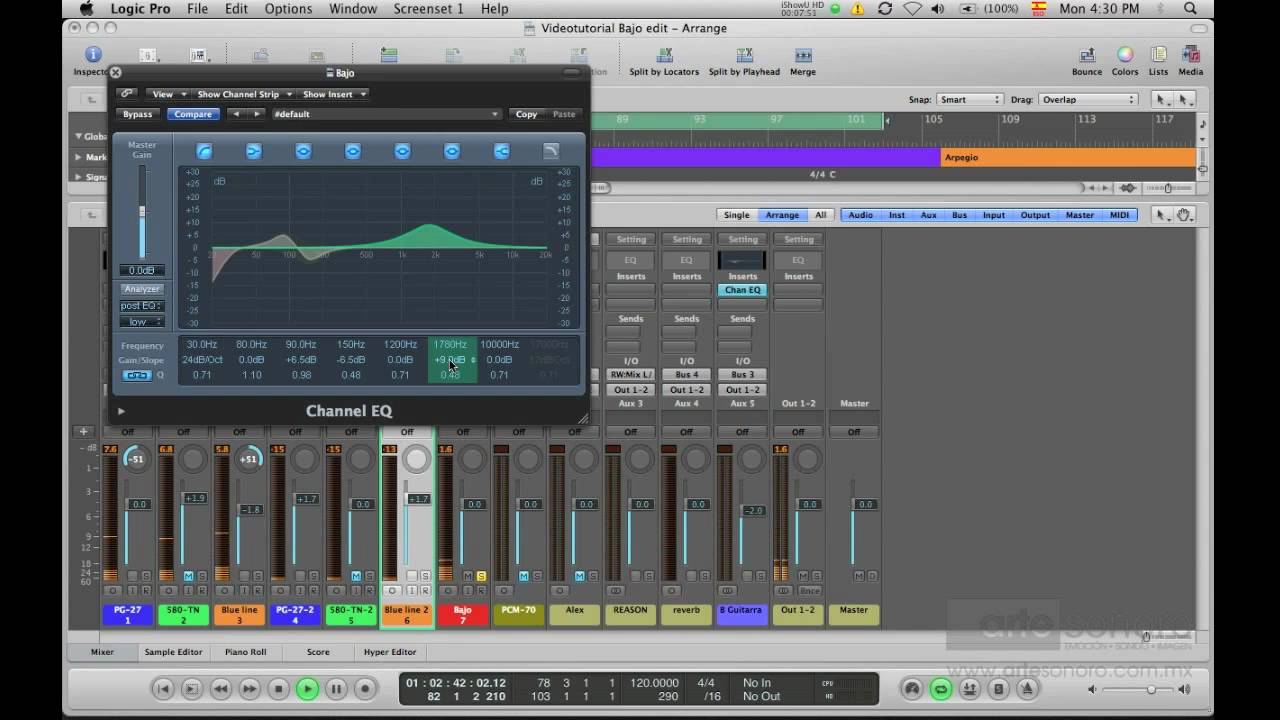Click the Copy button in Channel EQ
Screen dimensions: 1280x720
(x=526, y=114)
